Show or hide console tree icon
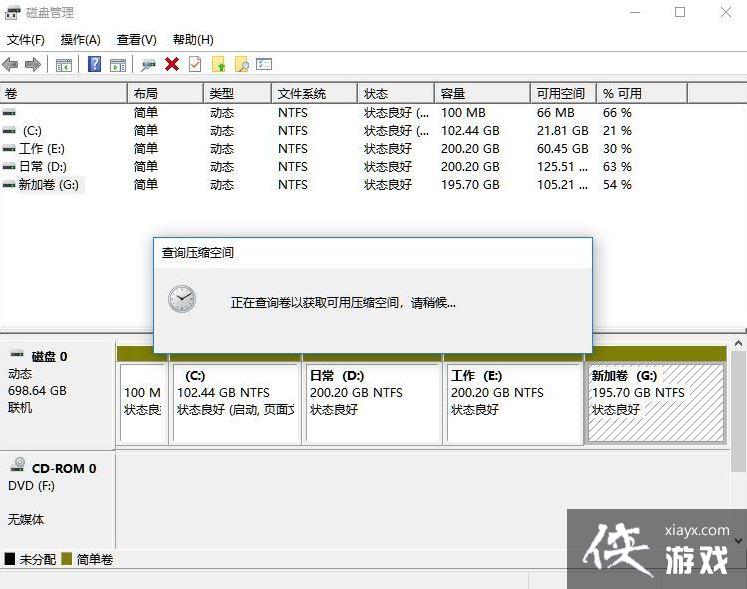This screenshot has height=589, width=747. (64, 64)
